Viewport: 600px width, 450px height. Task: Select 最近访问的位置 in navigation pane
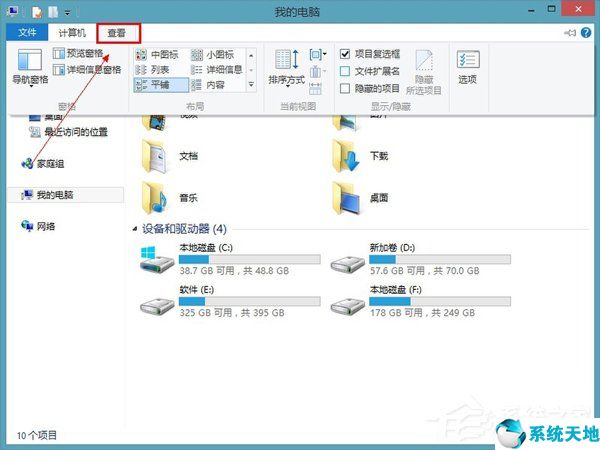coord(69,132)
